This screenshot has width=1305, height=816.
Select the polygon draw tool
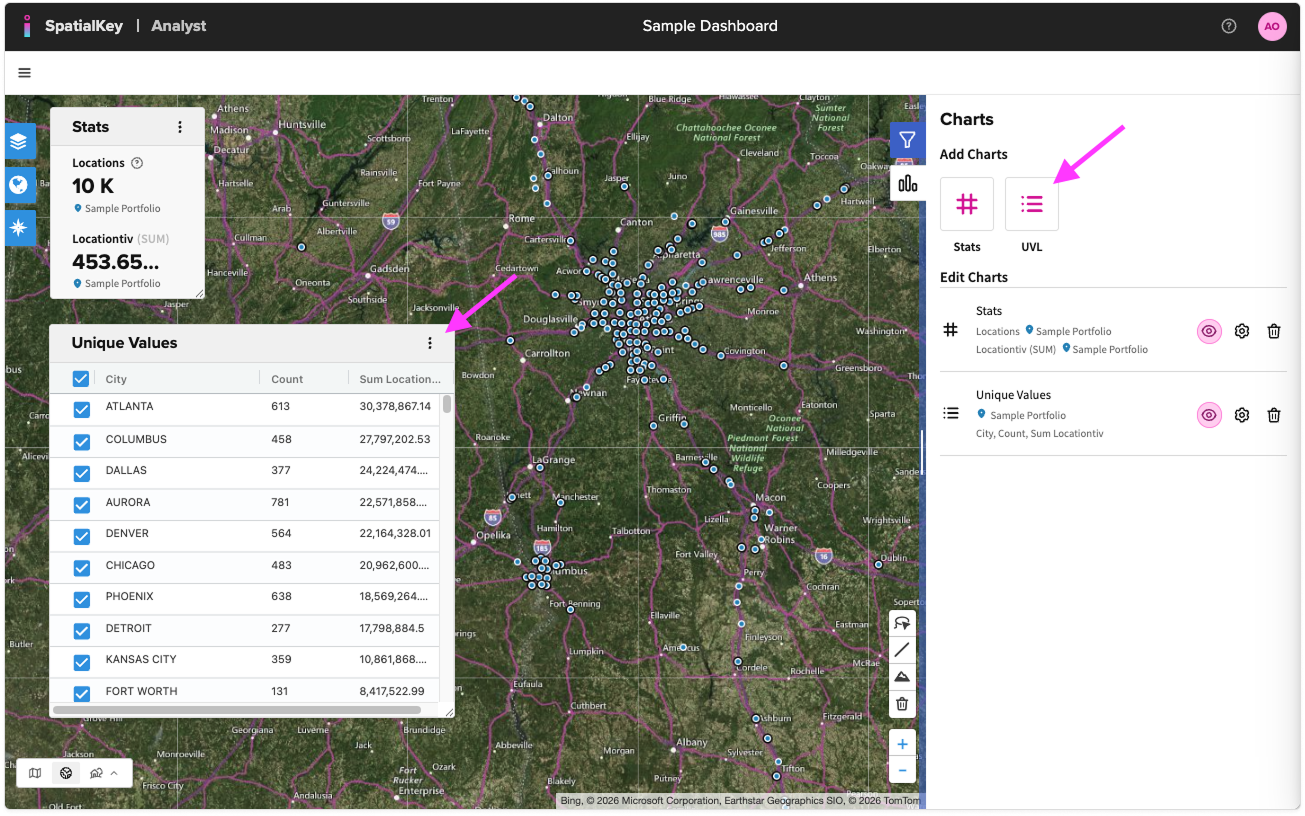pyautogui.click(x=901, y=676)
